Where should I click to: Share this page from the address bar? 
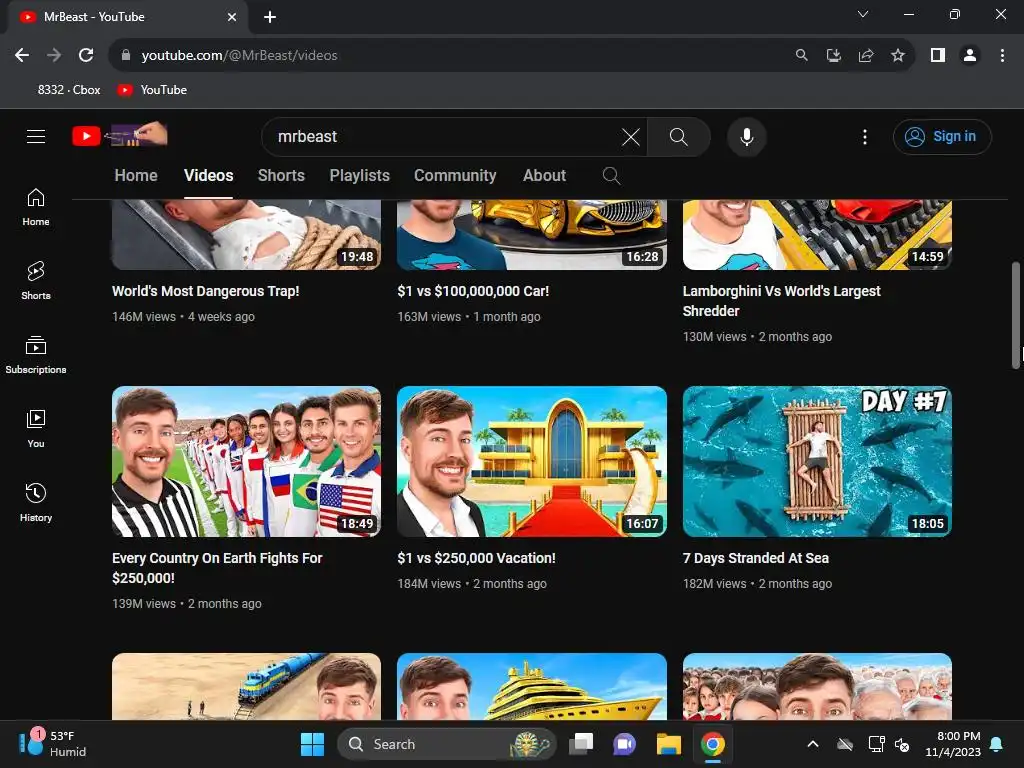click(x=866, y=56)
